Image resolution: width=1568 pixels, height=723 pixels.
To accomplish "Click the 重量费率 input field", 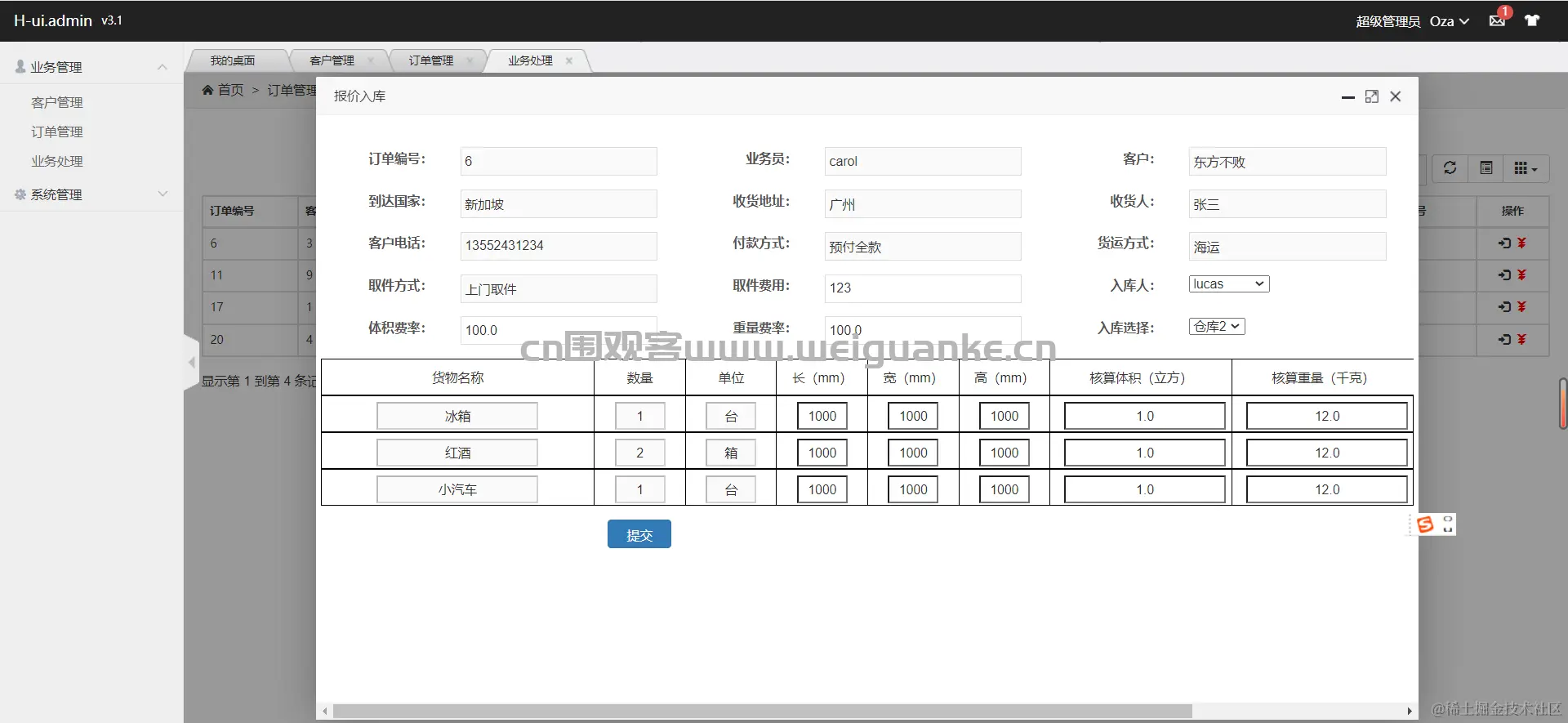I will 923,330.
